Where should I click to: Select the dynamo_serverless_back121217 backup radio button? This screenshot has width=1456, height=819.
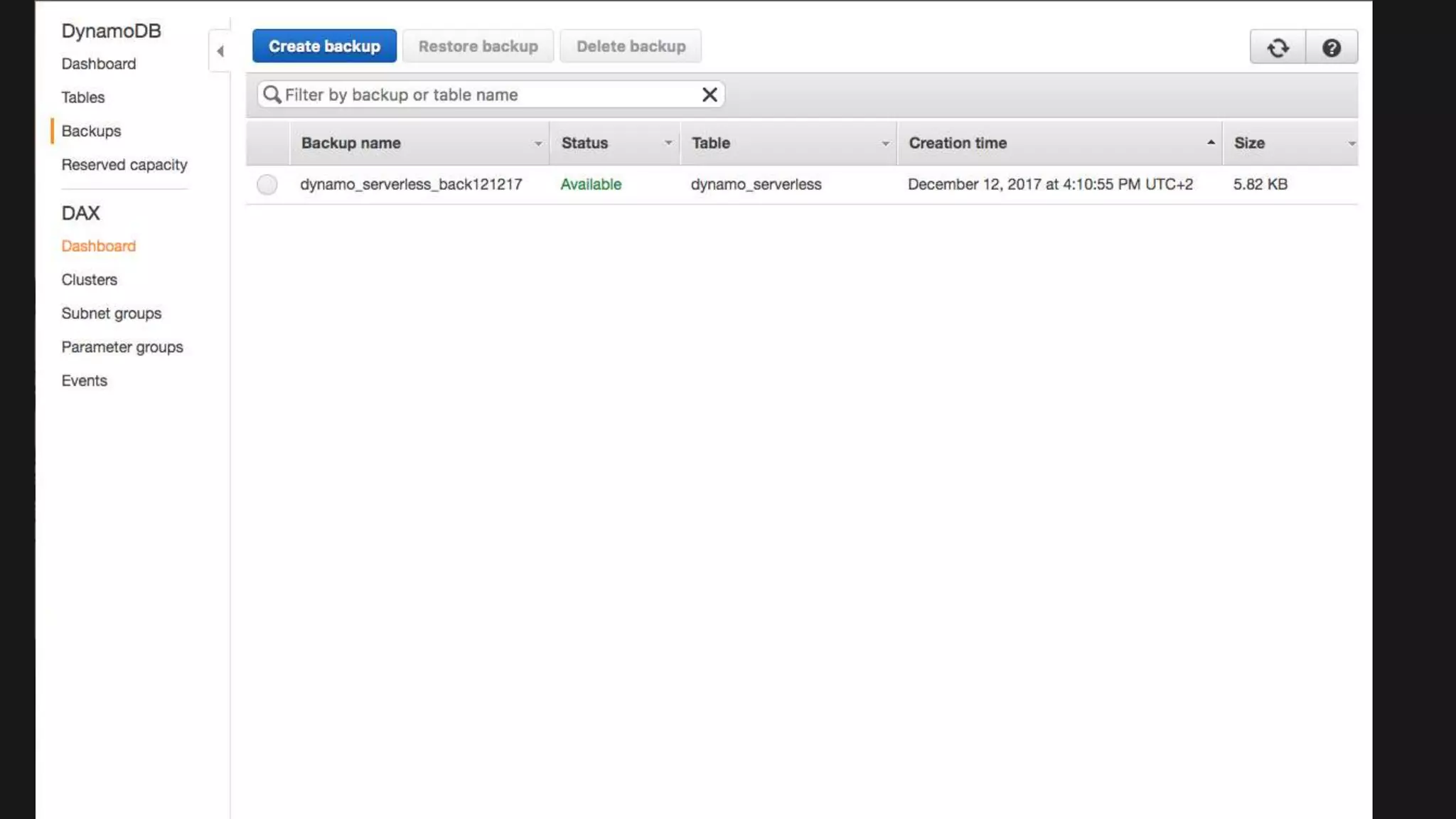267,185
